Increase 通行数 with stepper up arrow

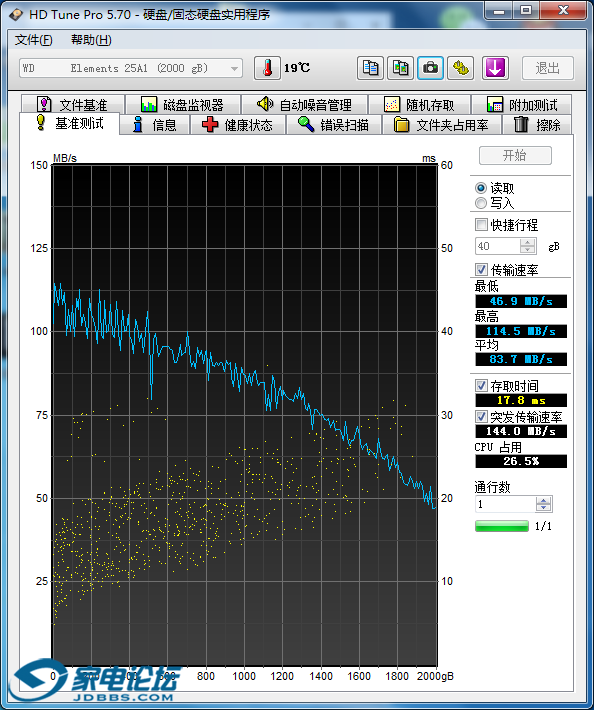543,500
